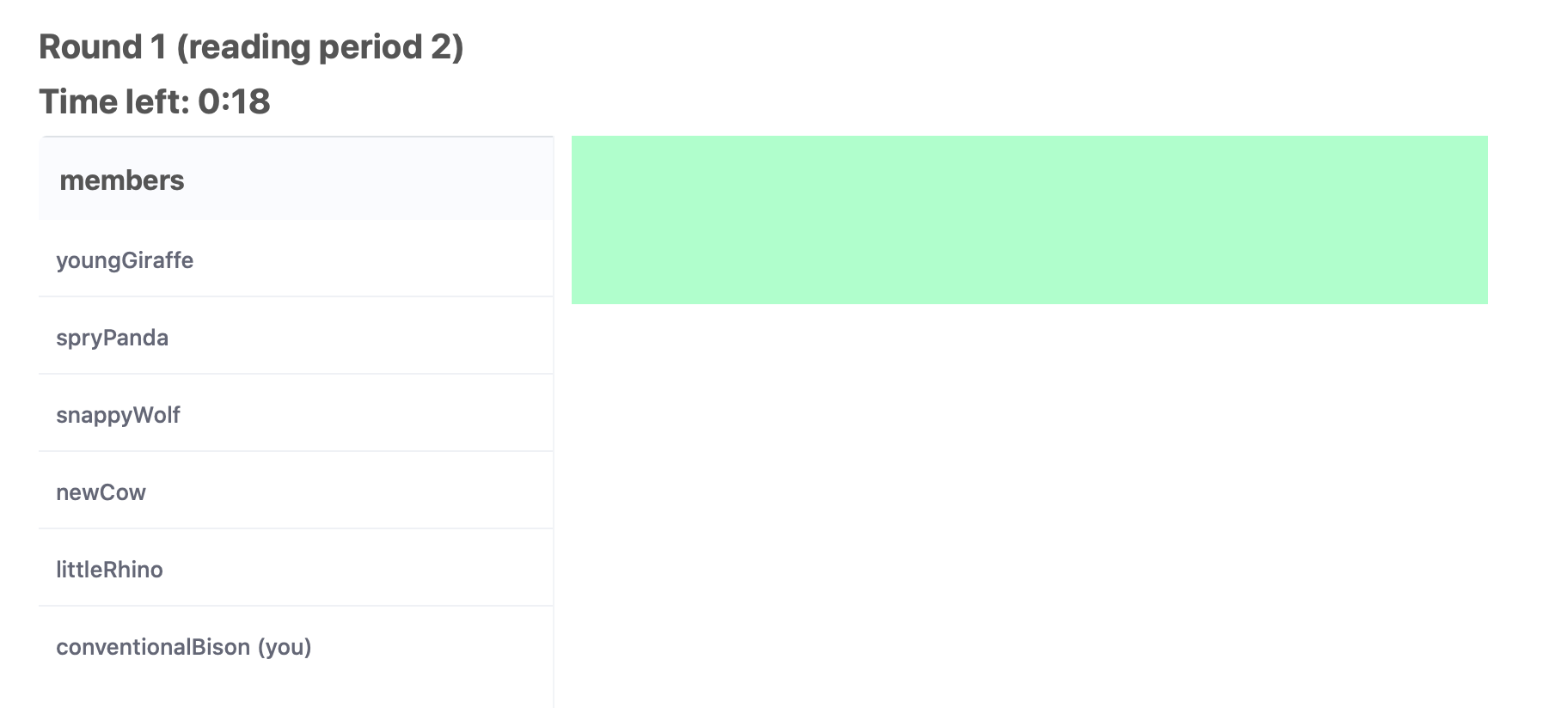Click the Round 1 heading text
Image resolution: width=1568 pixels, height=708 pixels.
point(252,47)
